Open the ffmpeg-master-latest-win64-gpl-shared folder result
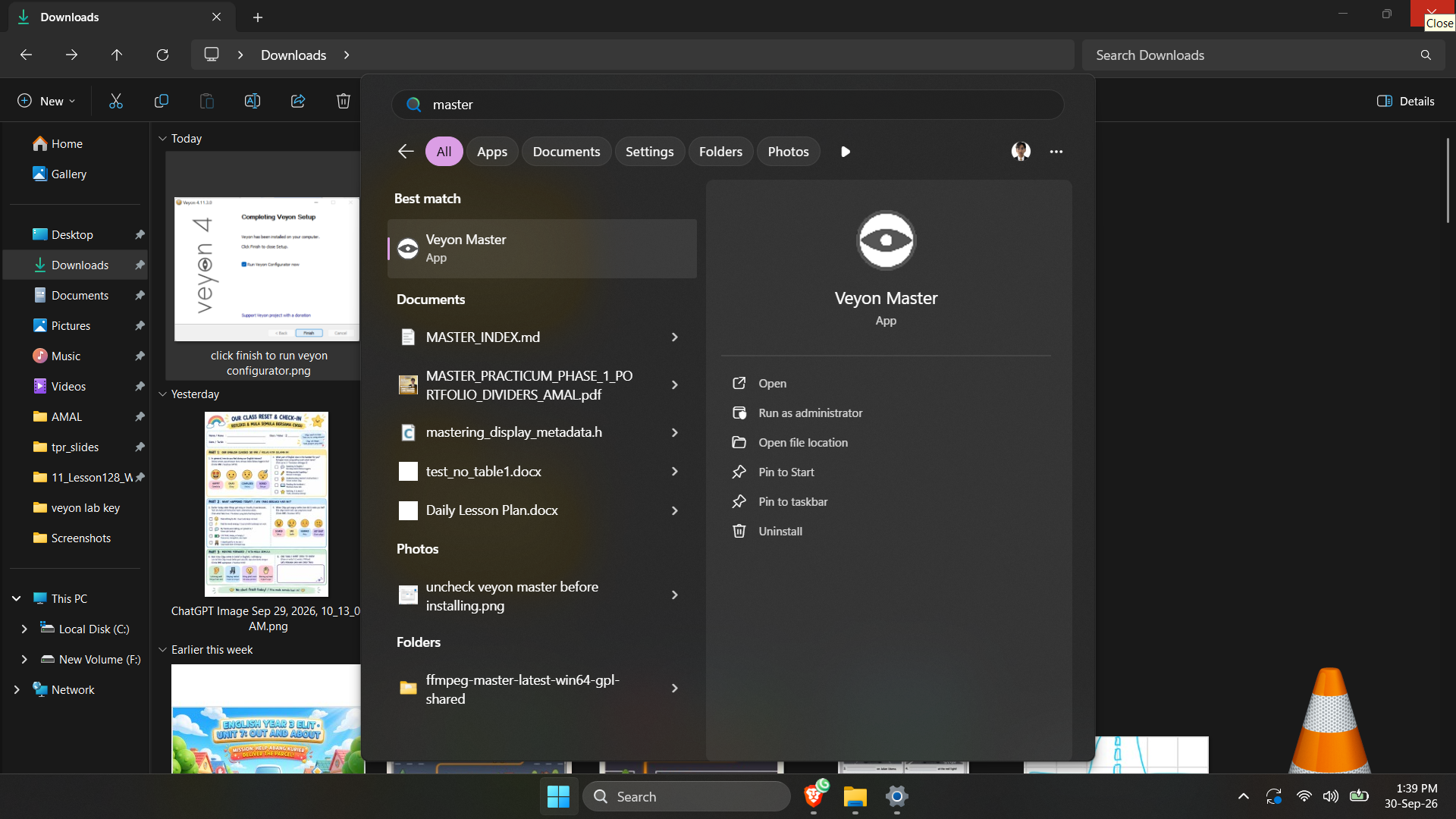 pyautogui.click(x=542, y=689)
